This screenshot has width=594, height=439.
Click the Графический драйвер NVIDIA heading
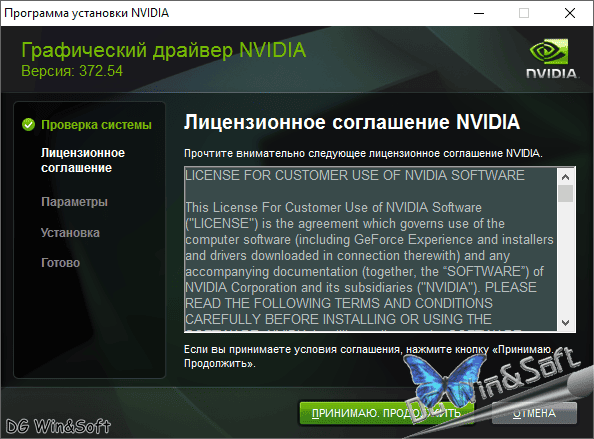(164, 50)
